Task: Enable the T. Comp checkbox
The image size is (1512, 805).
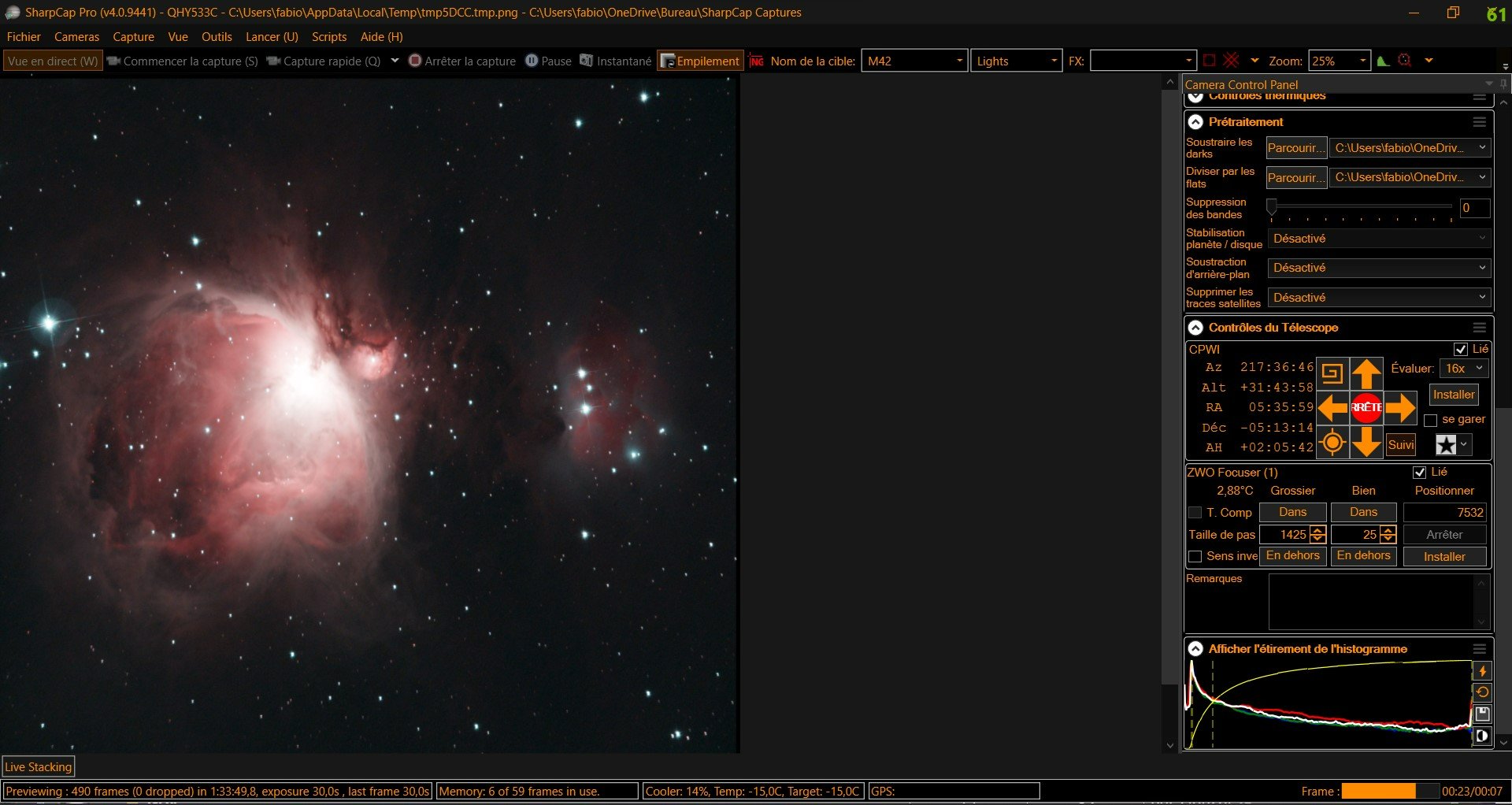Action: point(1195,513)
